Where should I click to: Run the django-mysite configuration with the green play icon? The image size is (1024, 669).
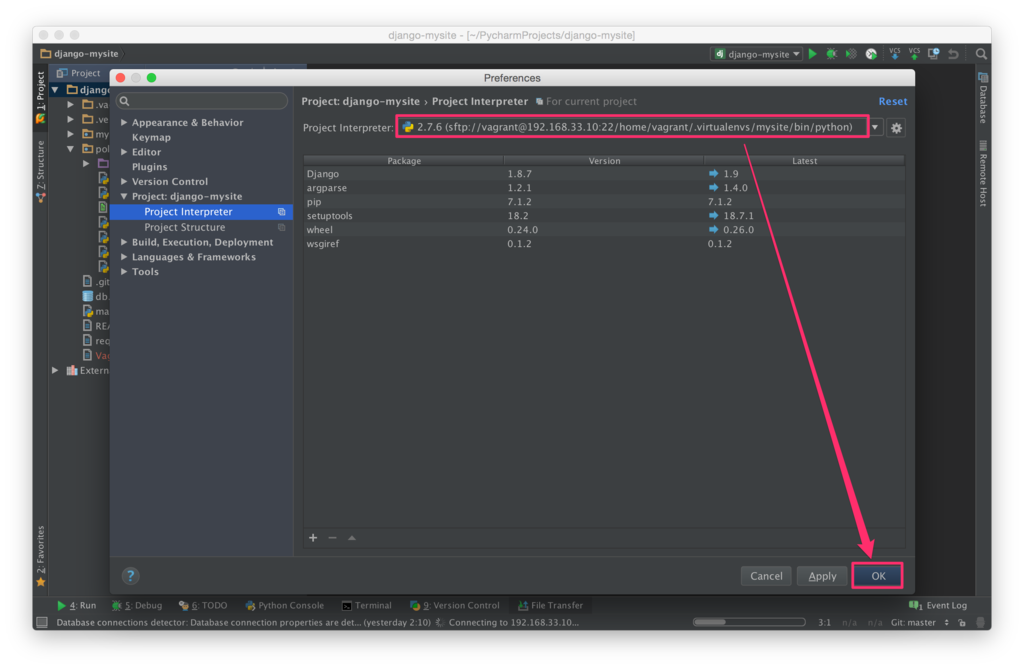(812, 54)
